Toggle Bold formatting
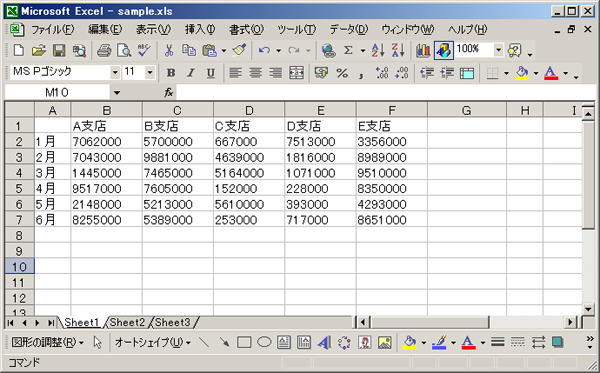The width and height of the screenshot is (600, 373). coord(171,73)
